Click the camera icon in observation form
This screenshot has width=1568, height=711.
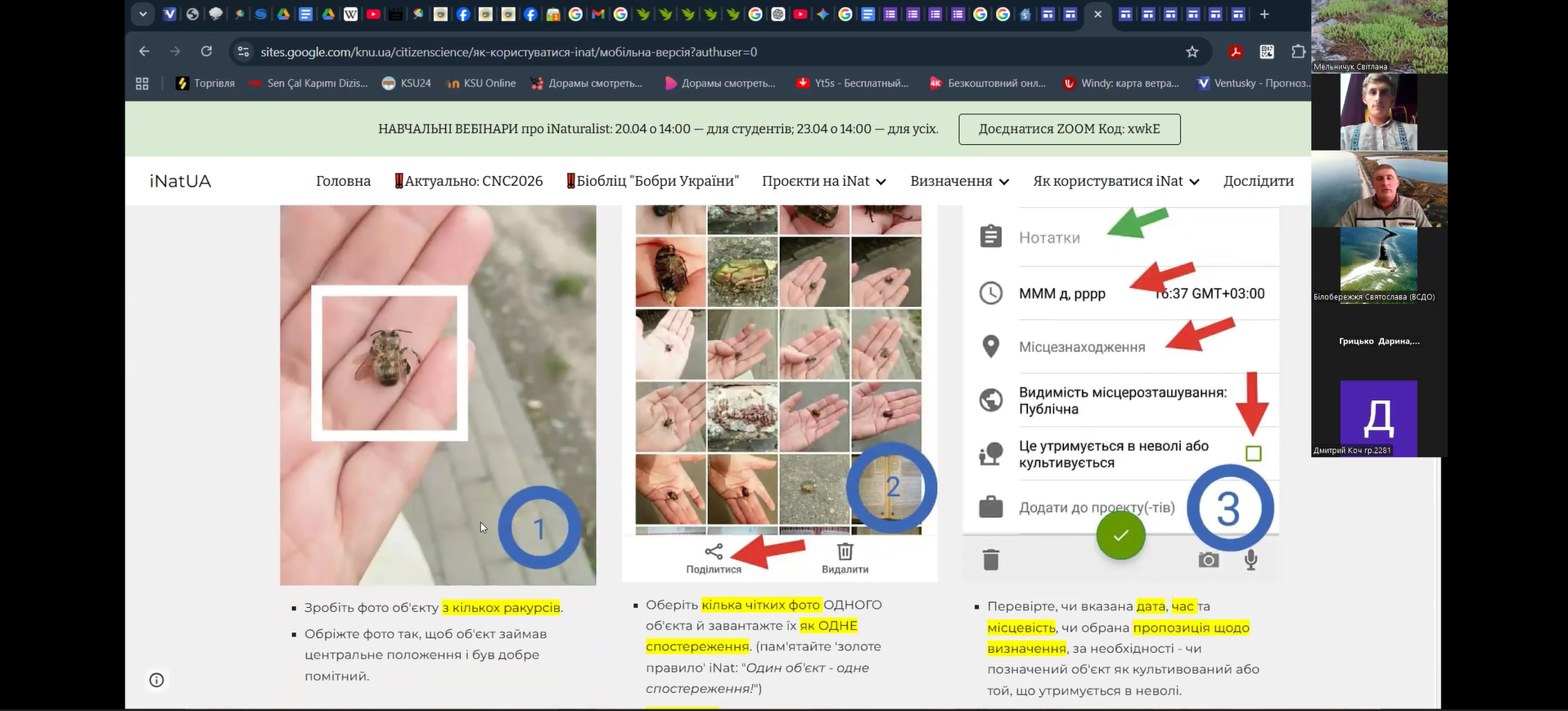tap(1208, 560)
